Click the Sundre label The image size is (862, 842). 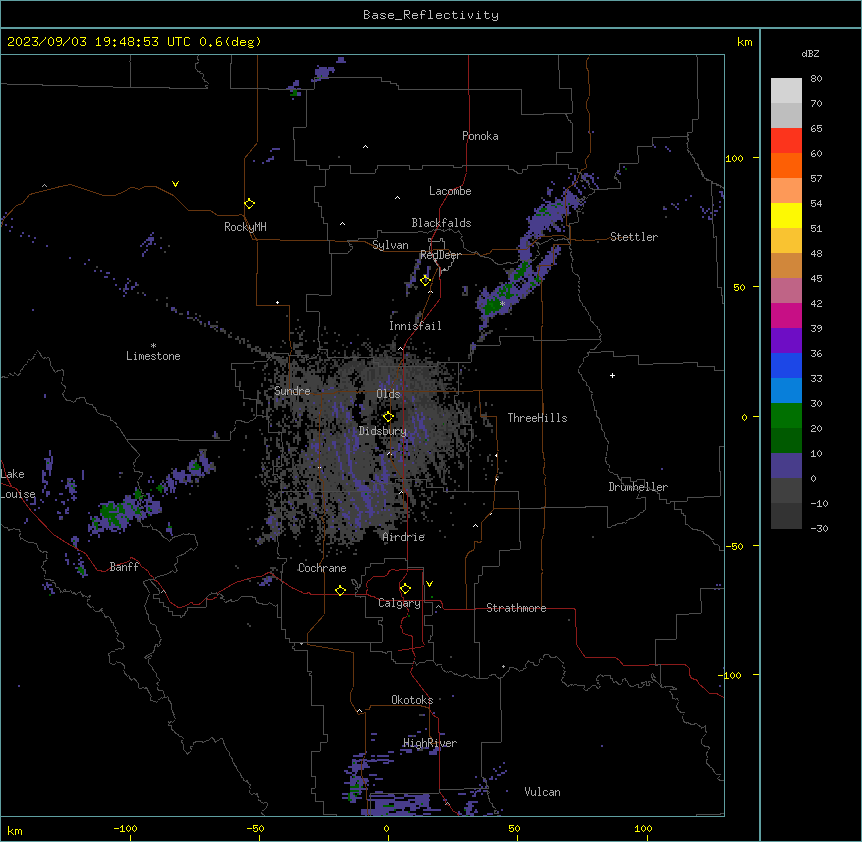292,391
